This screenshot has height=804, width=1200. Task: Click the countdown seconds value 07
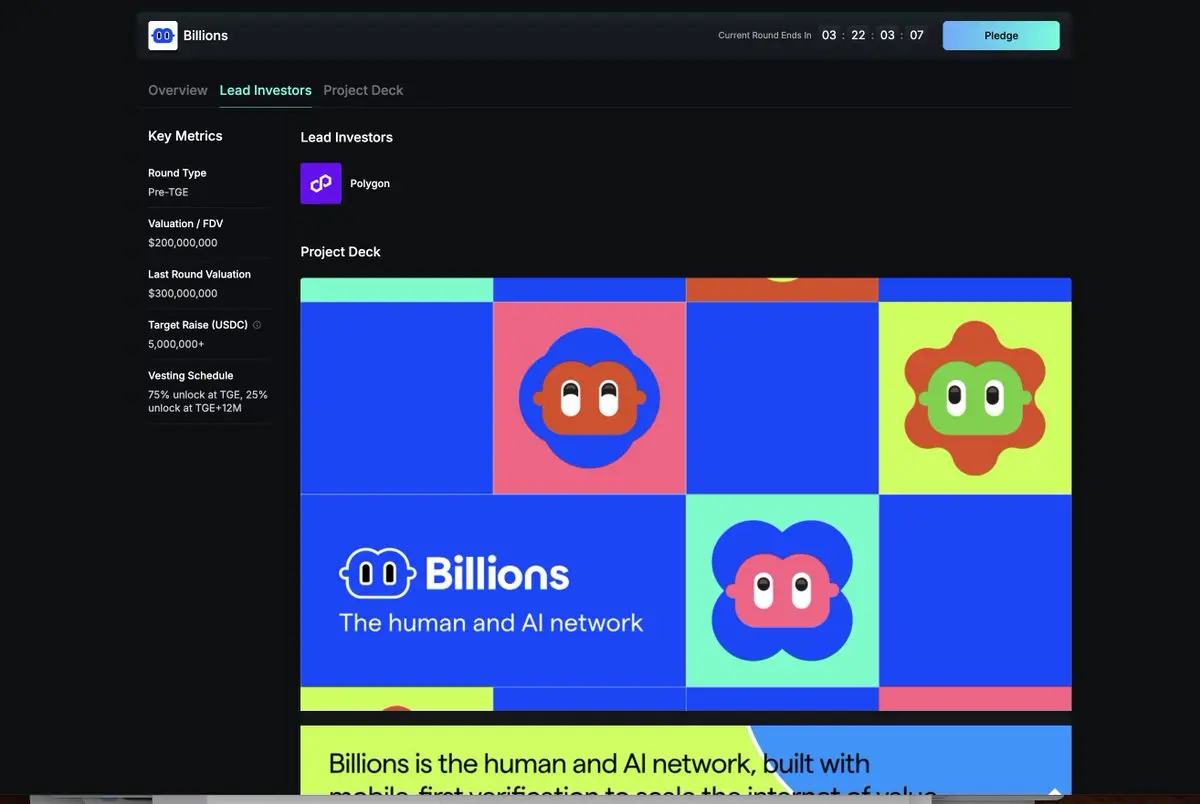point(917,35)
